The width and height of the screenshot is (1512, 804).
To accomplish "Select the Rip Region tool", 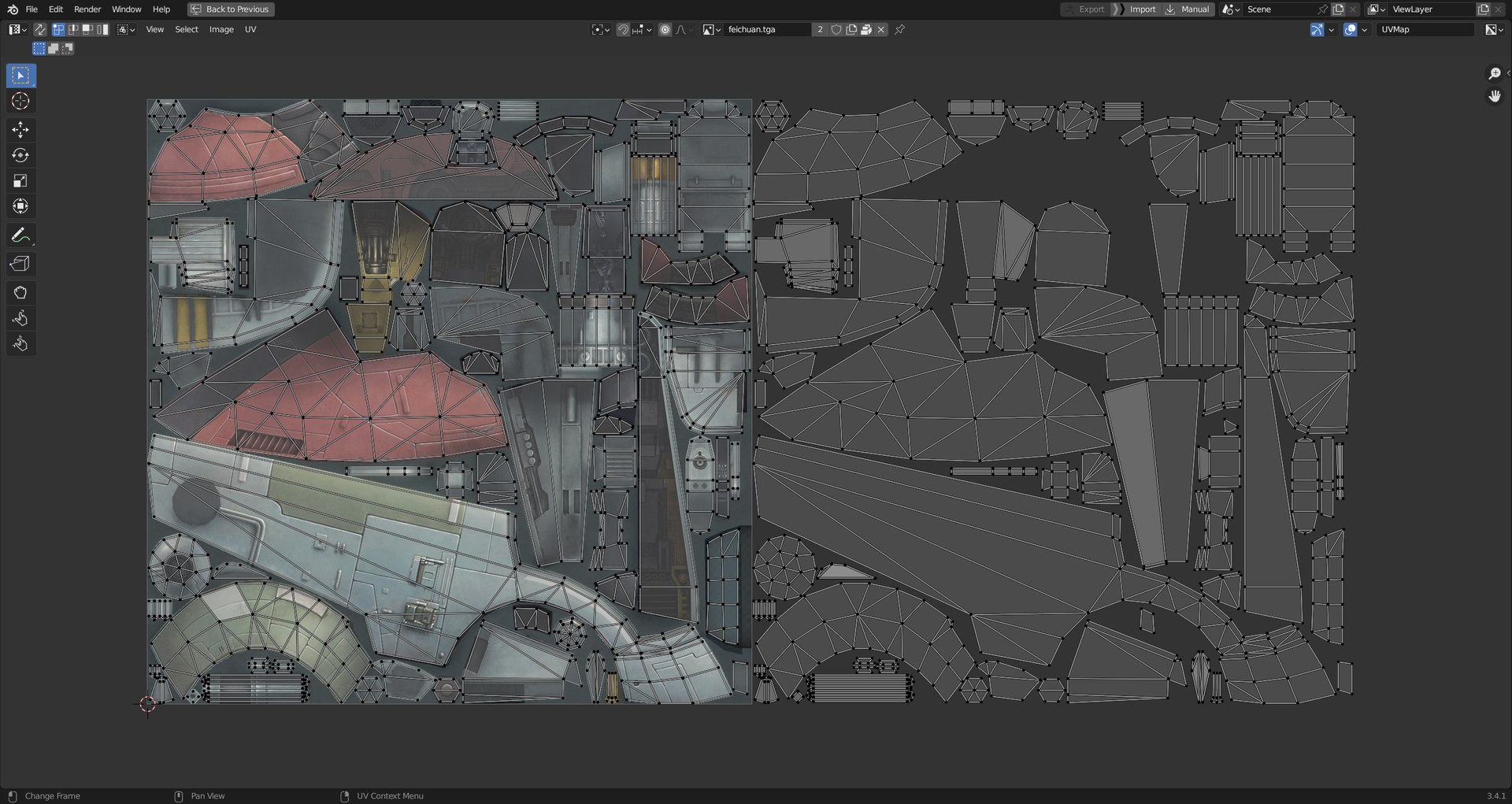I will (x=20, y=264).
